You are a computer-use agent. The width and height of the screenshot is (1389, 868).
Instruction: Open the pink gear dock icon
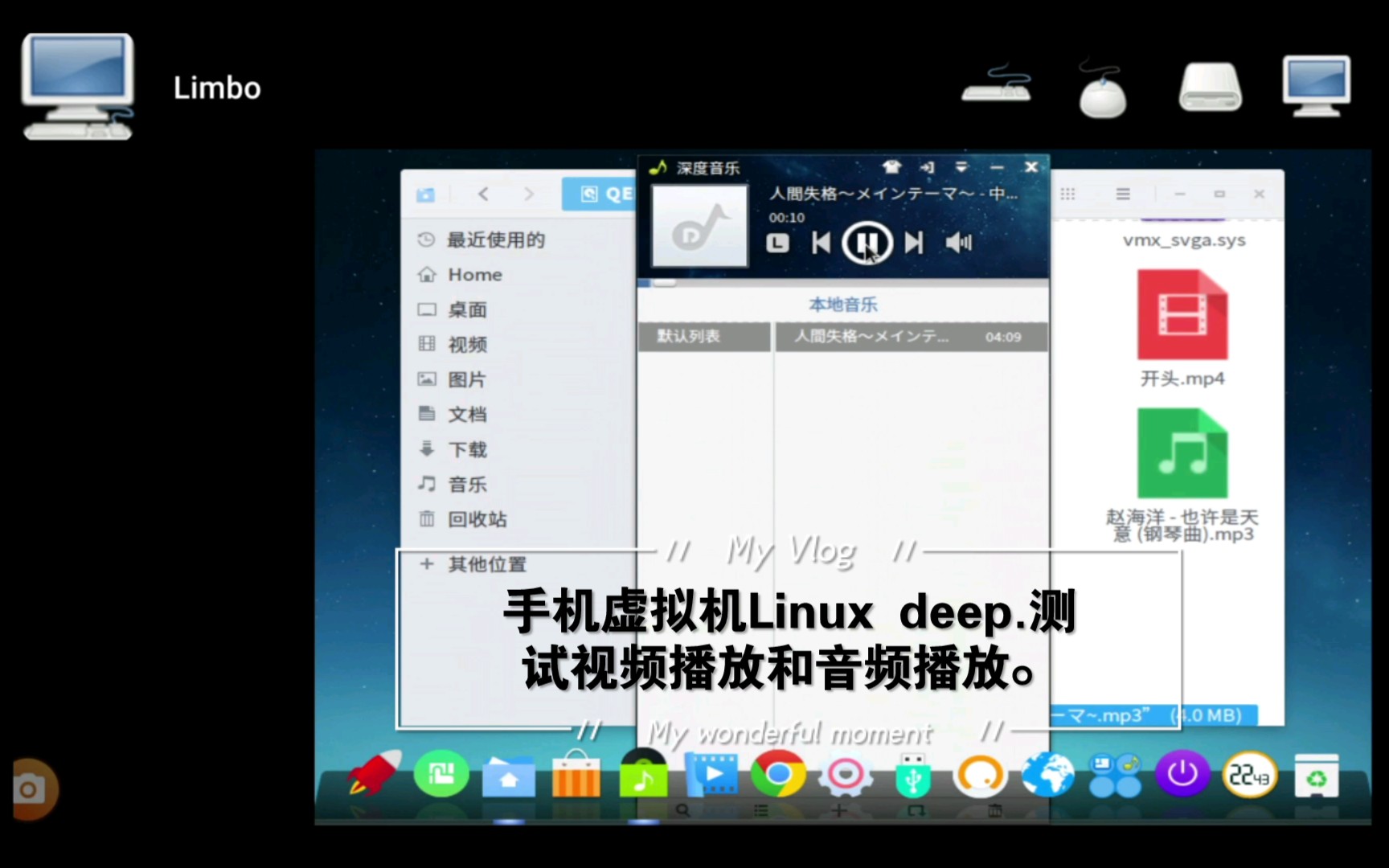(x=845, y=774)
